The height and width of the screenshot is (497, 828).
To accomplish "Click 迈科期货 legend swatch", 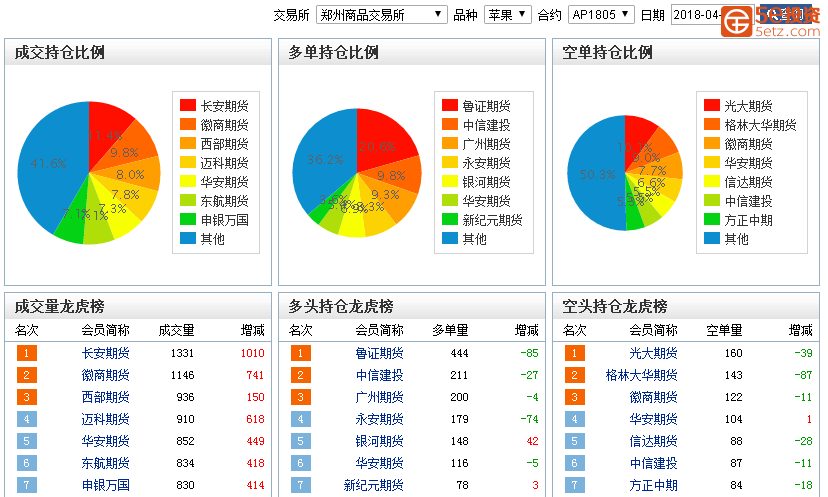I will 188,163.
